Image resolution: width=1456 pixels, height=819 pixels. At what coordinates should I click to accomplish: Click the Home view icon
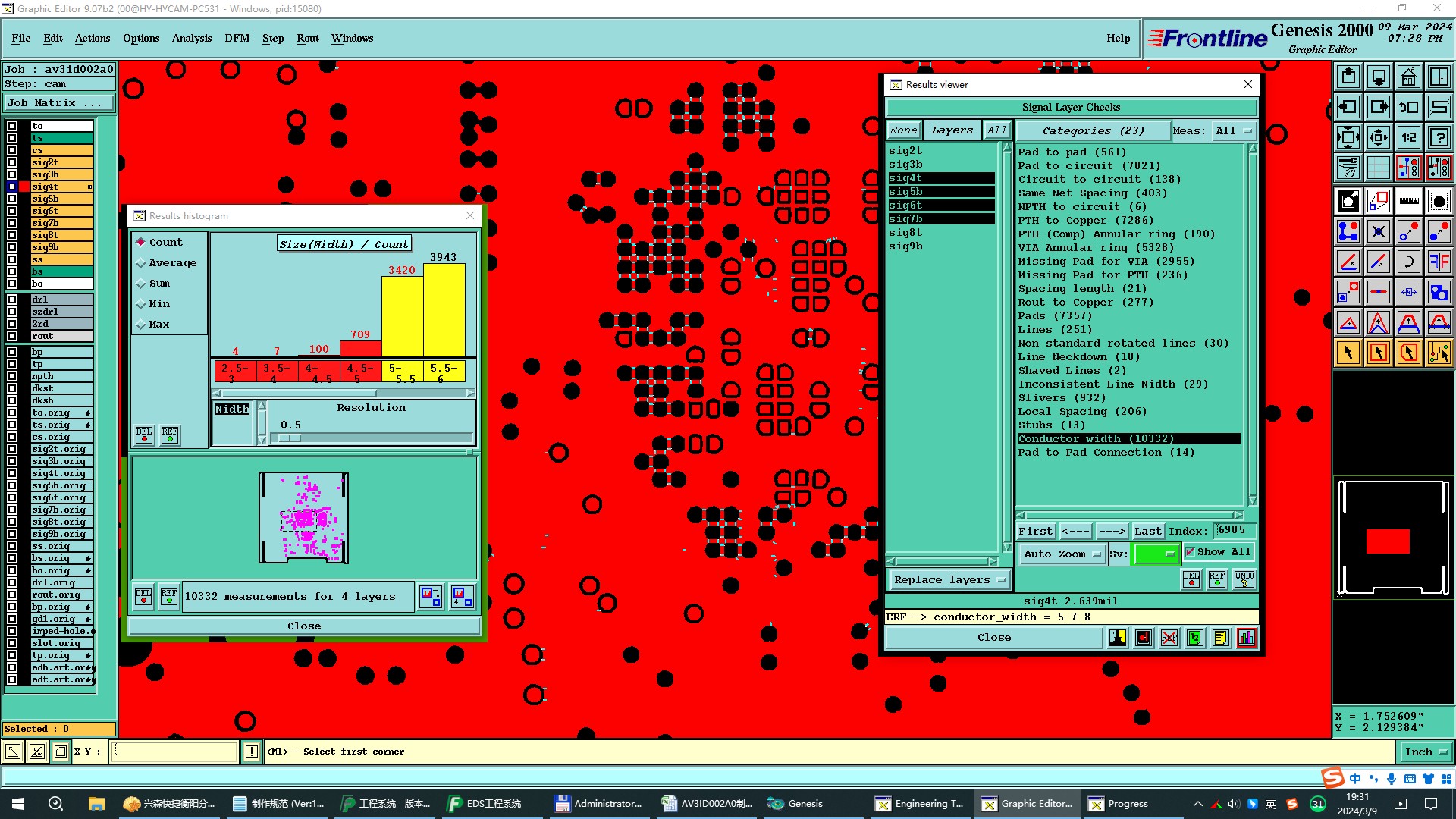click(x=1408, y=77)
